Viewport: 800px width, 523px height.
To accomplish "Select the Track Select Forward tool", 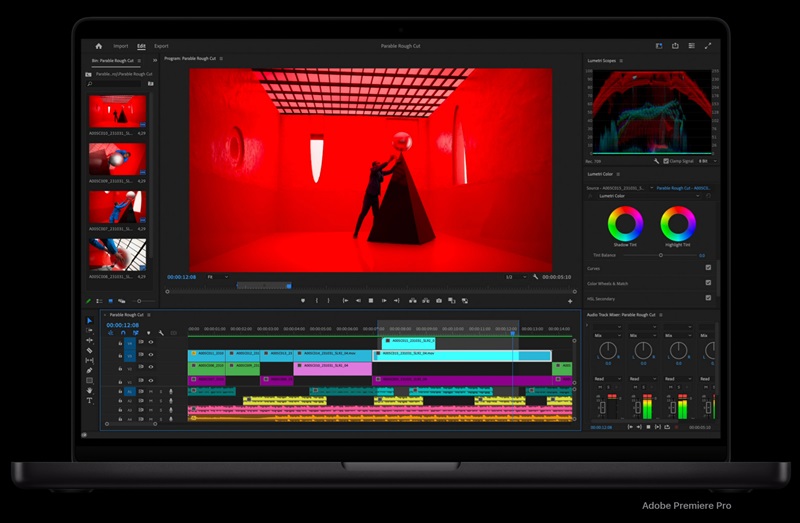I will (89, 331).
